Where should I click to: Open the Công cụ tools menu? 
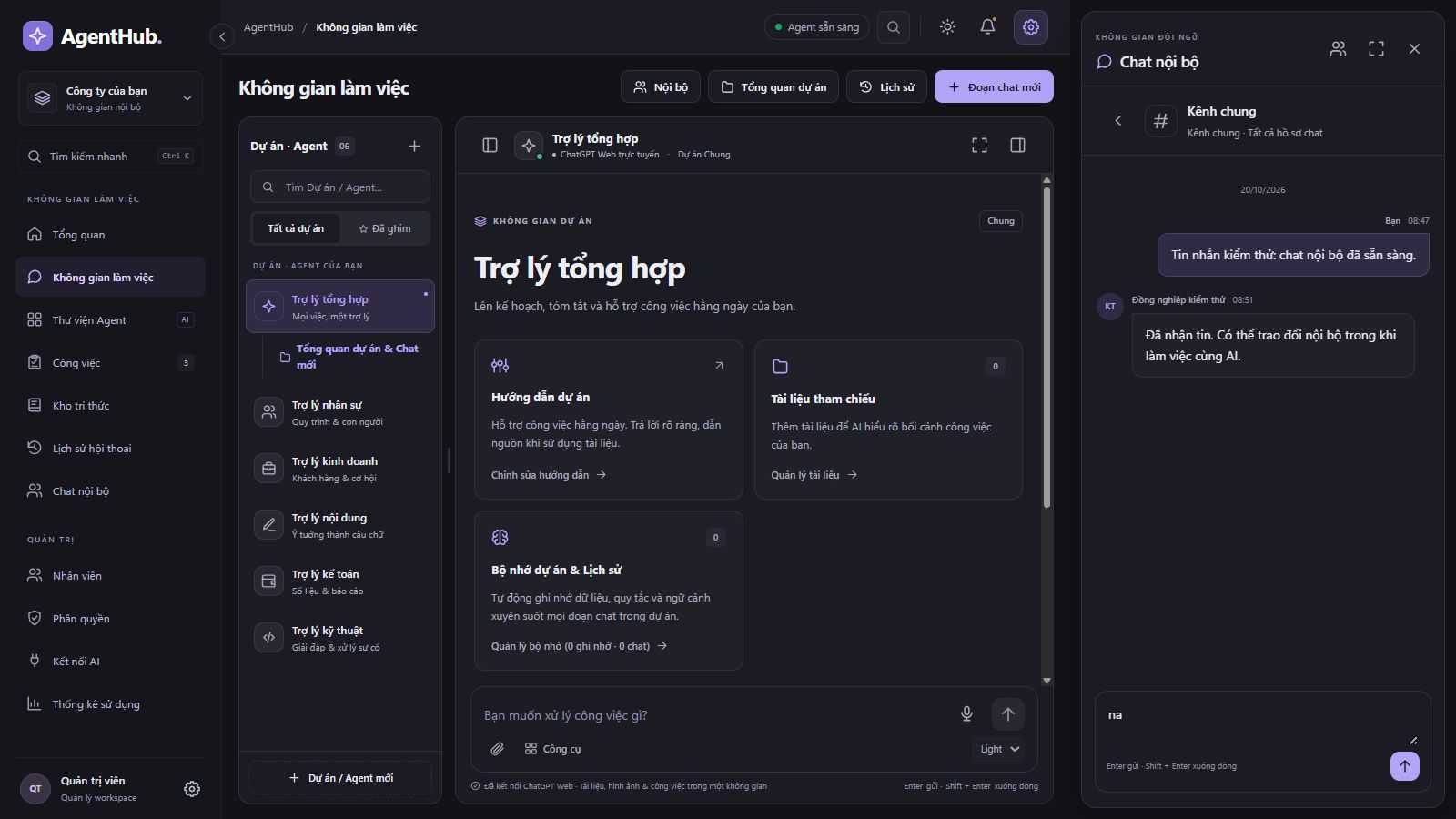point(552,749)
